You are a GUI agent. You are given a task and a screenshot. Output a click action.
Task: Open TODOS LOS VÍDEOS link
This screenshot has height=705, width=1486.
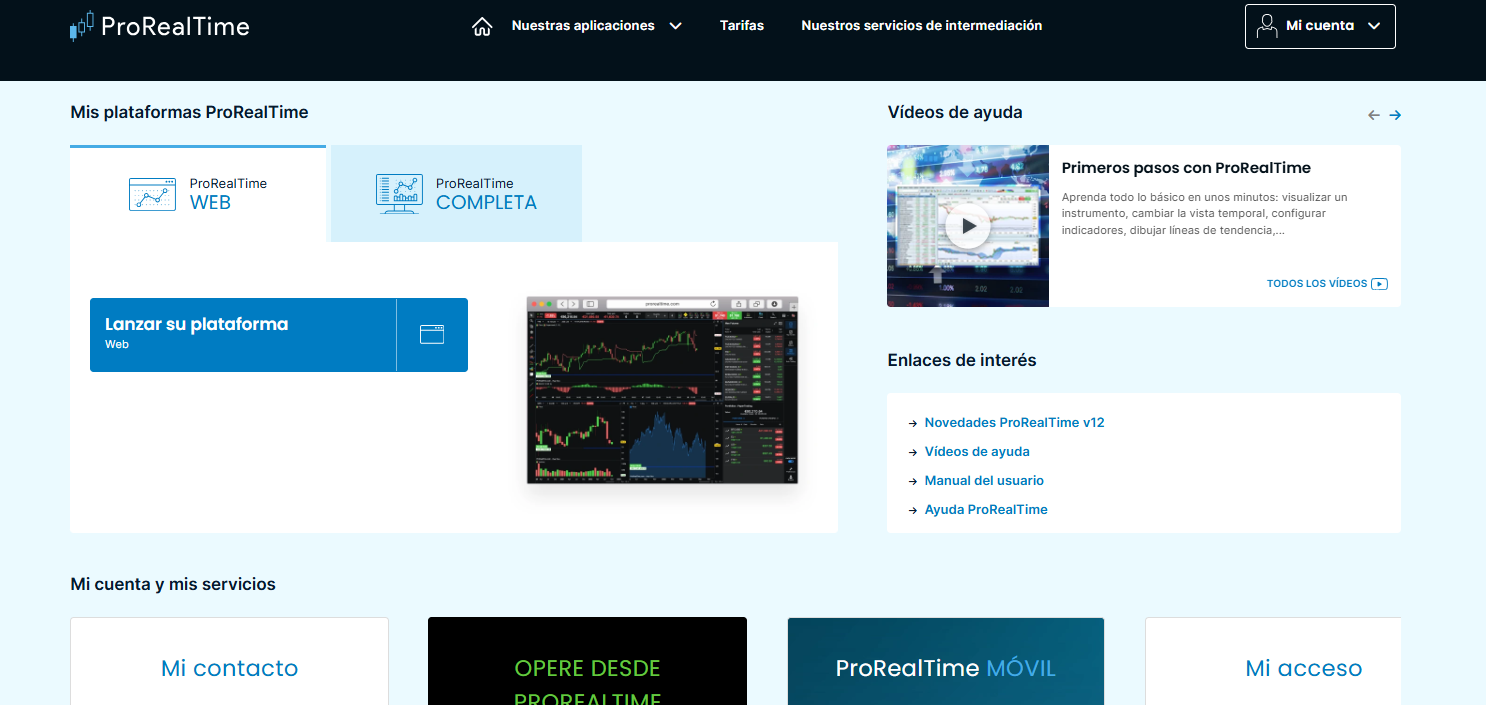[x=1317, y=284]
